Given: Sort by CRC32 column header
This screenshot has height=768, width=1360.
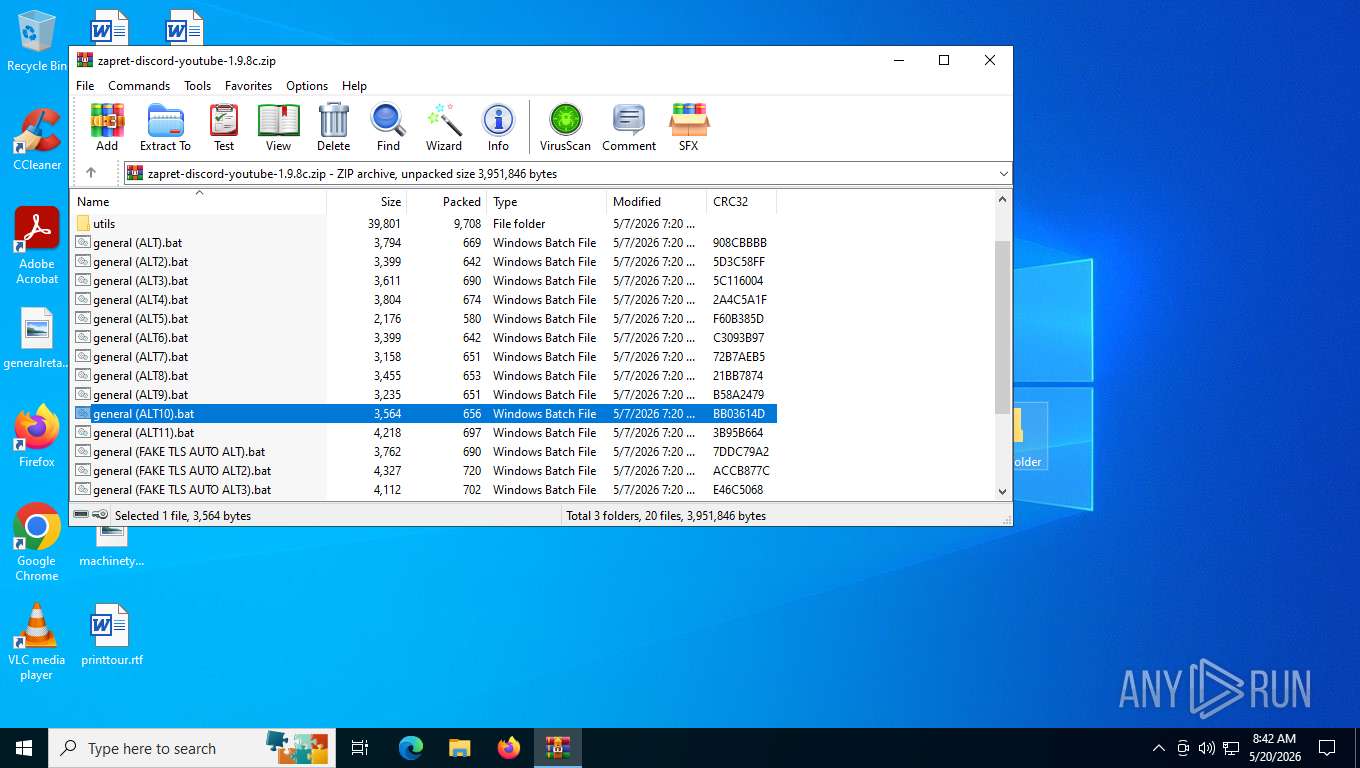Looking at the screenshot, I should 742,201.
